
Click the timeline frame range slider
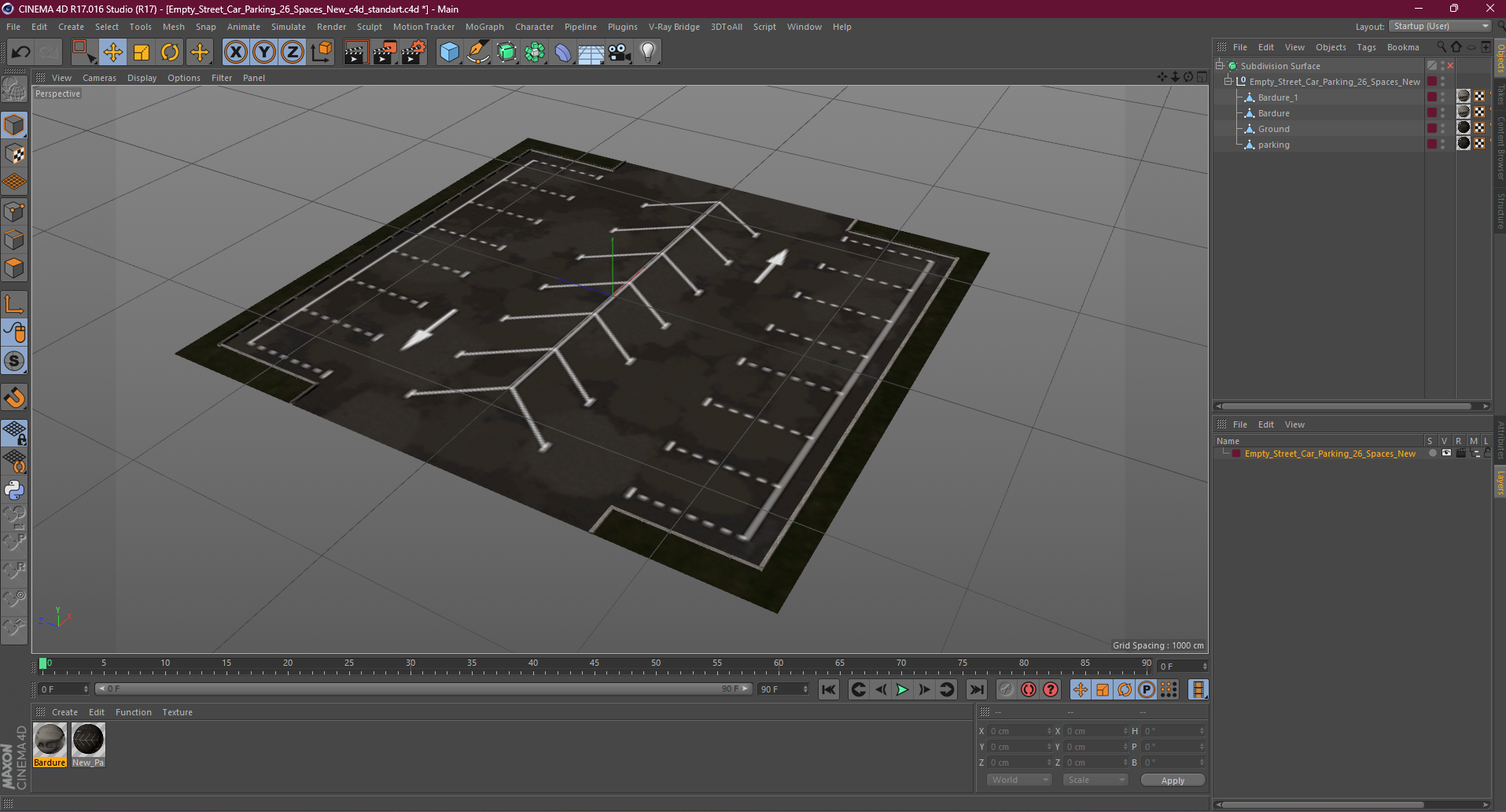423,689
